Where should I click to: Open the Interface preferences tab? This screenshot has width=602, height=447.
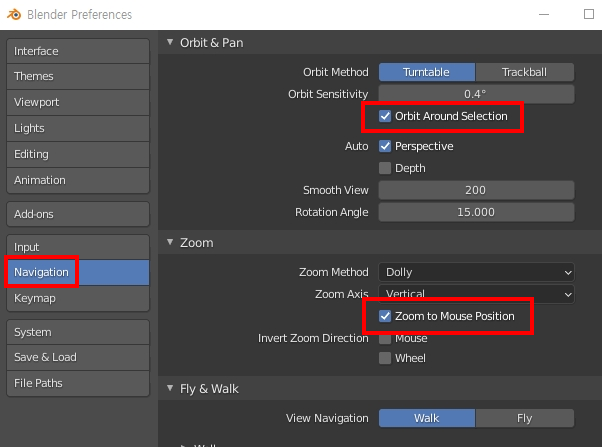[x=78, y=51]
